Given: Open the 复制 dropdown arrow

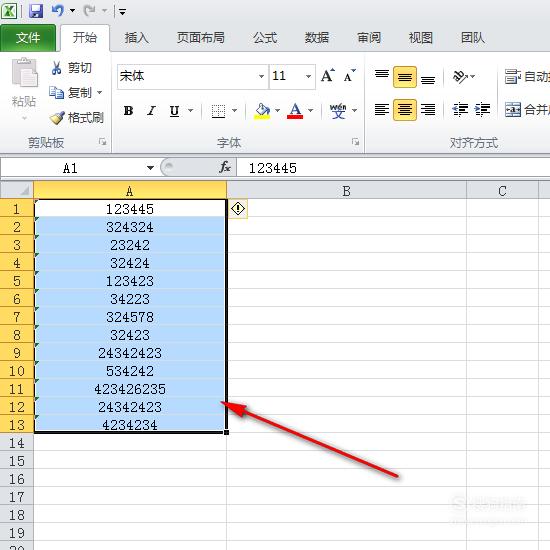Looking at the screenshot, I should click(x=100, y=93).
